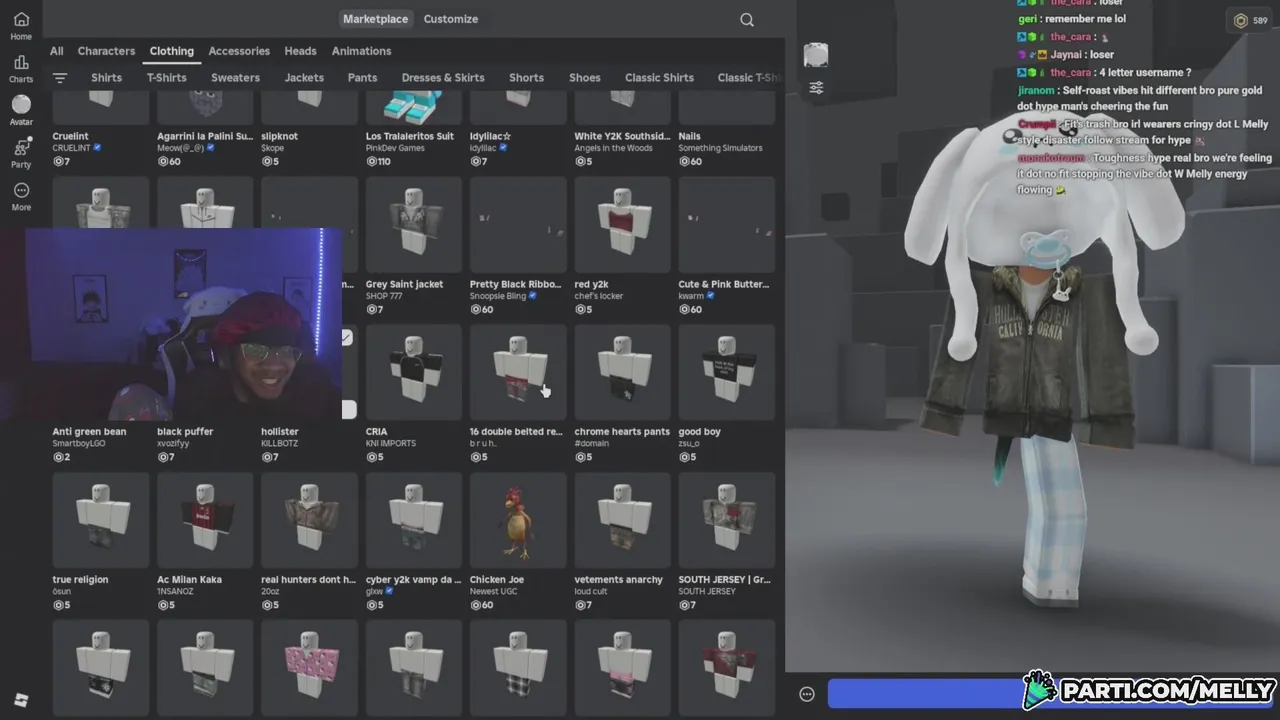The height and width of the screenshot is (720, 1280).
Task: Switch to the Marketplace tab
Action: click(x=375, y=19)
